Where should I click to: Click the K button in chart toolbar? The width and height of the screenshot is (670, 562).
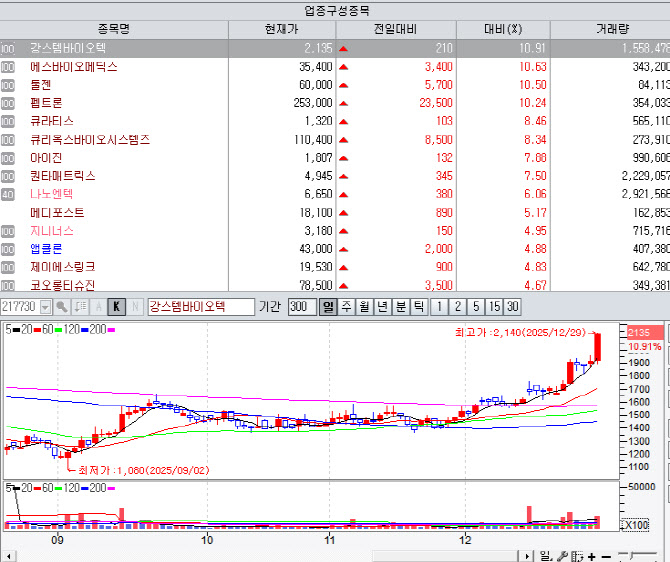tap(116, 307)
